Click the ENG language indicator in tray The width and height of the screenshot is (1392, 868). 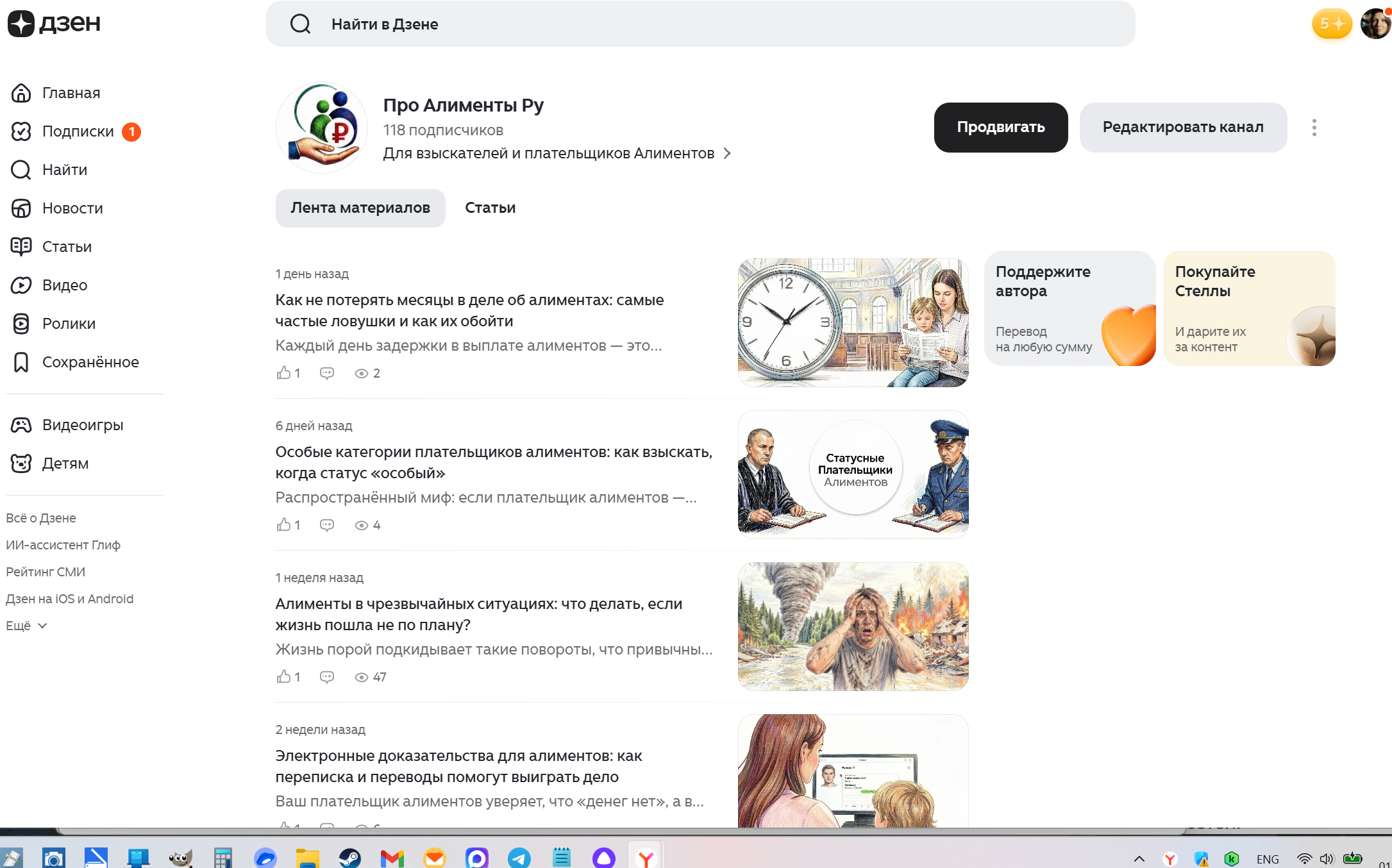tap(1268, 859)
